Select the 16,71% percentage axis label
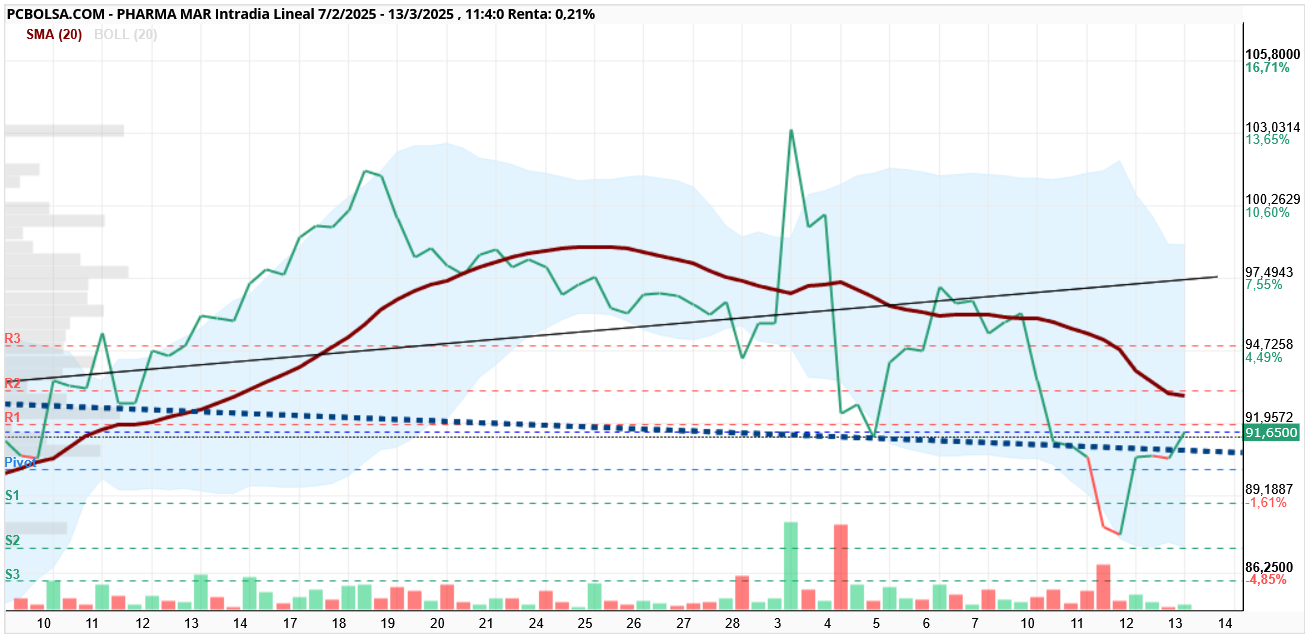Viewport: 1309px width, 638px height. 1267,67
